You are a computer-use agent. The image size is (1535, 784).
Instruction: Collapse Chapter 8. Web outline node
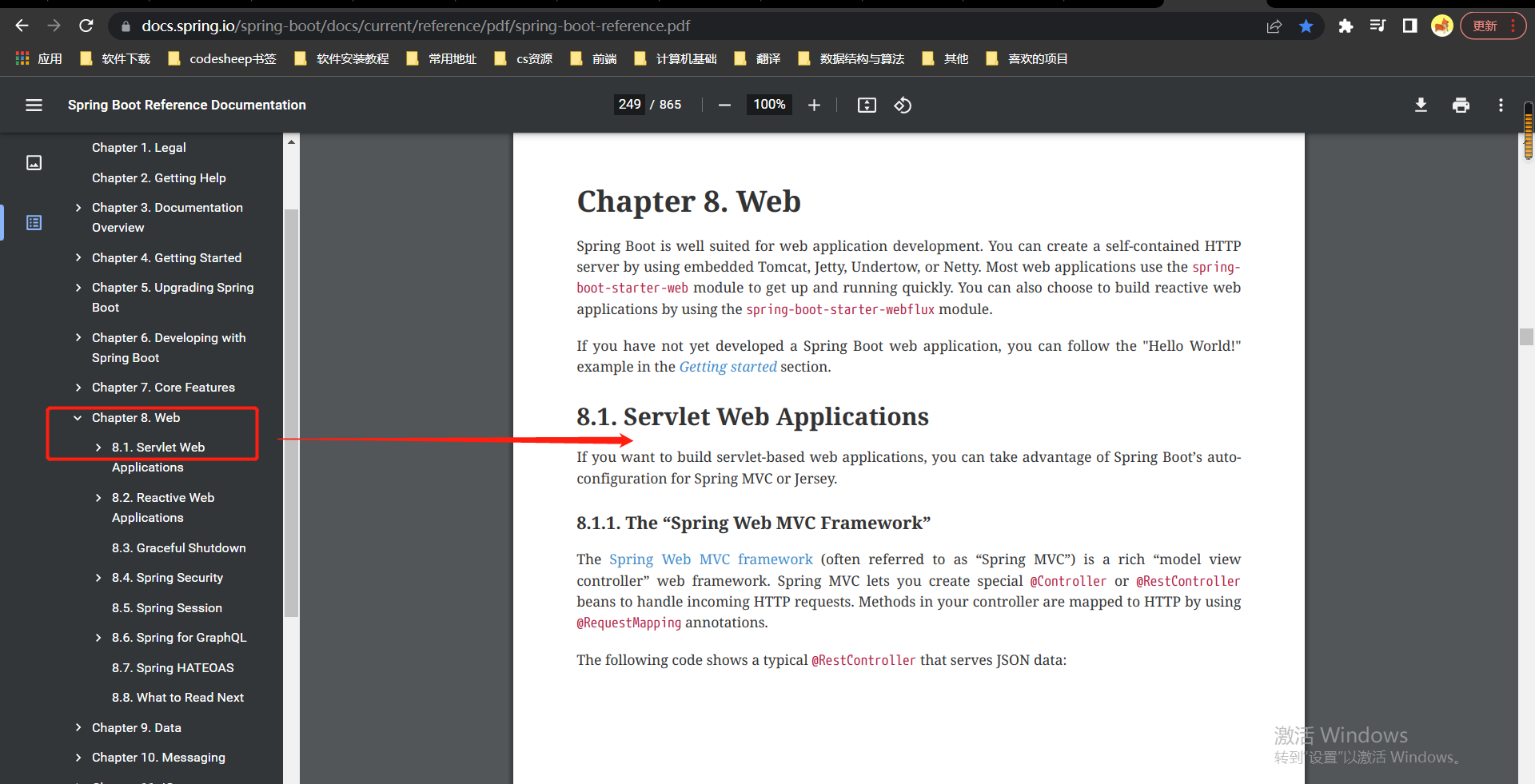click(78, 418)
